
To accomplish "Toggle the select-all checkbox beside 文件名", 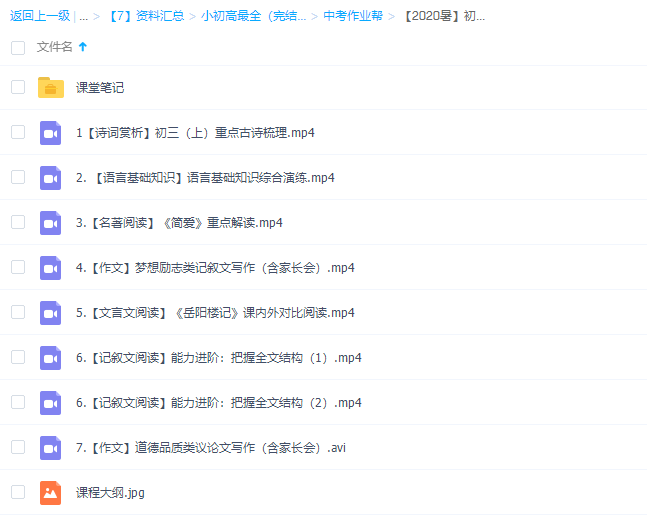I will pos(18,47).
